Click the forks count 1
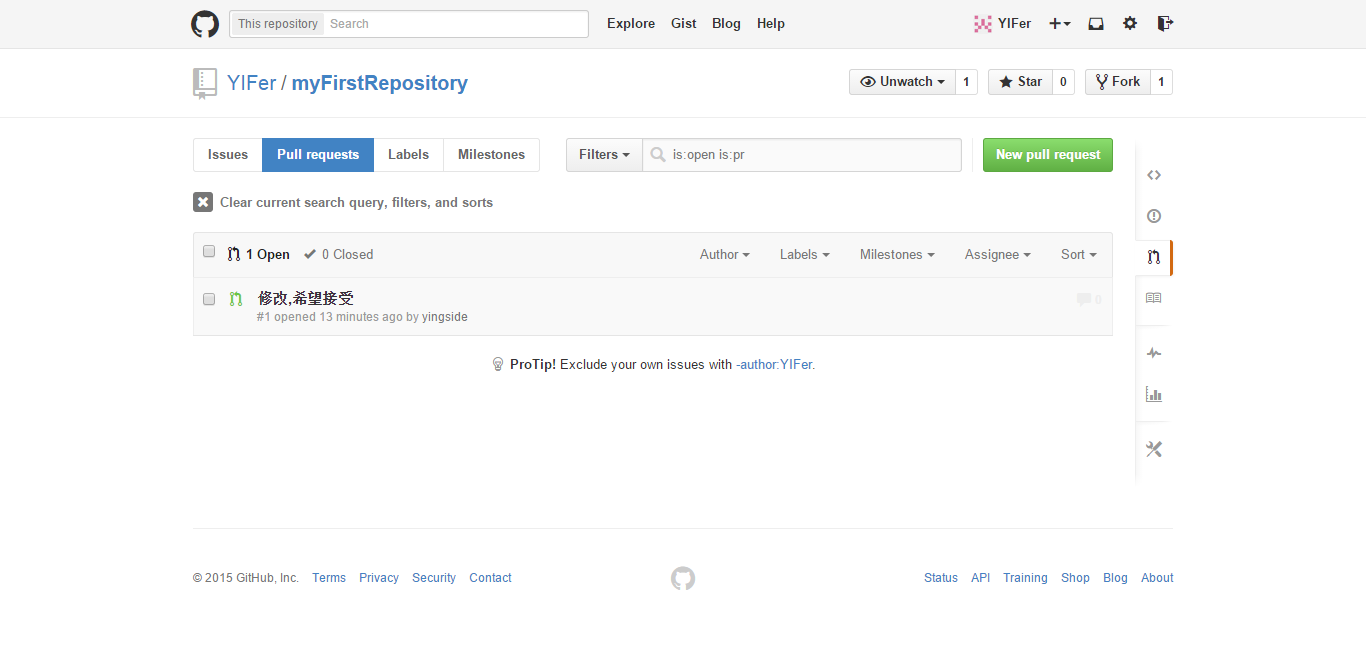The width and height of the screenshot is (1366, 667). point(1161,82)
